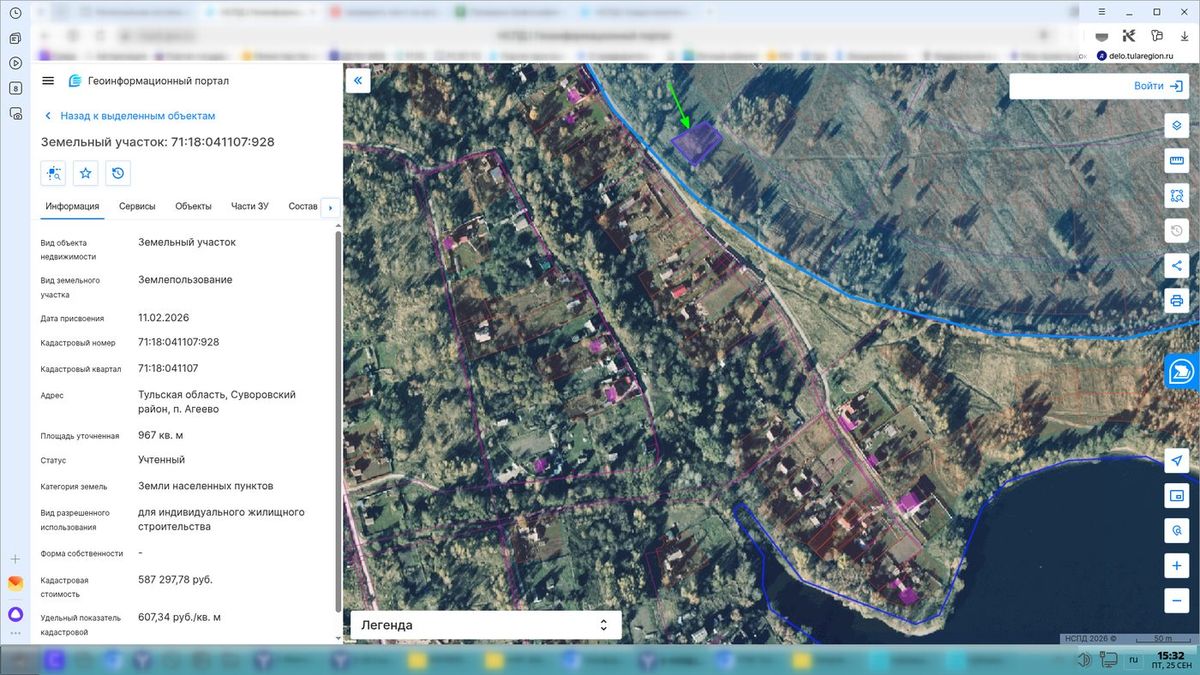Click the date value 11.02.2026
Image resolution: width=1200 pixels, height=675 pixels.
point(163,318)
